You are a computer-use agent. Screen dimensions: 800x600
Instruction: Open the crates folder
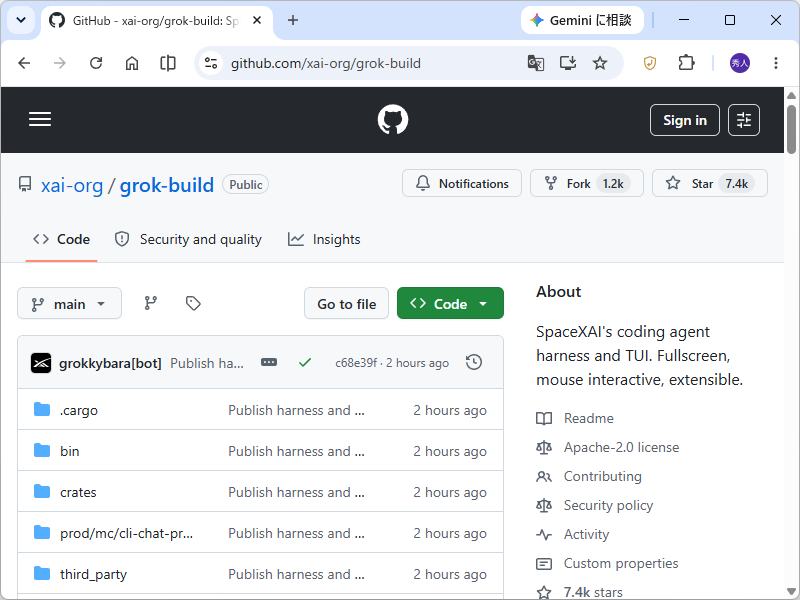[x=78, y=492]
